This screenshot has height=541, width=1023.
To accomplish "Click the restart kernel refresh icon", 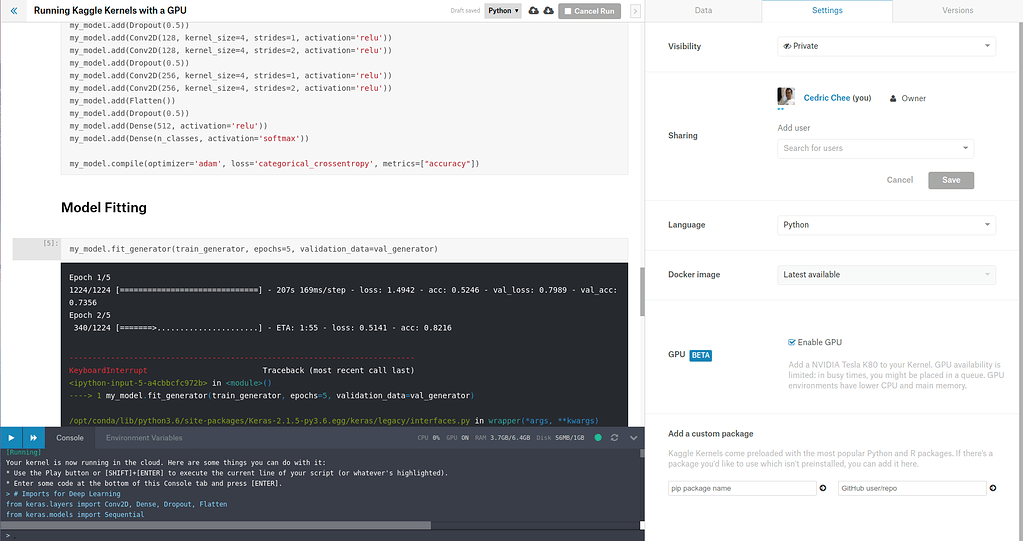I will (616, 438).
